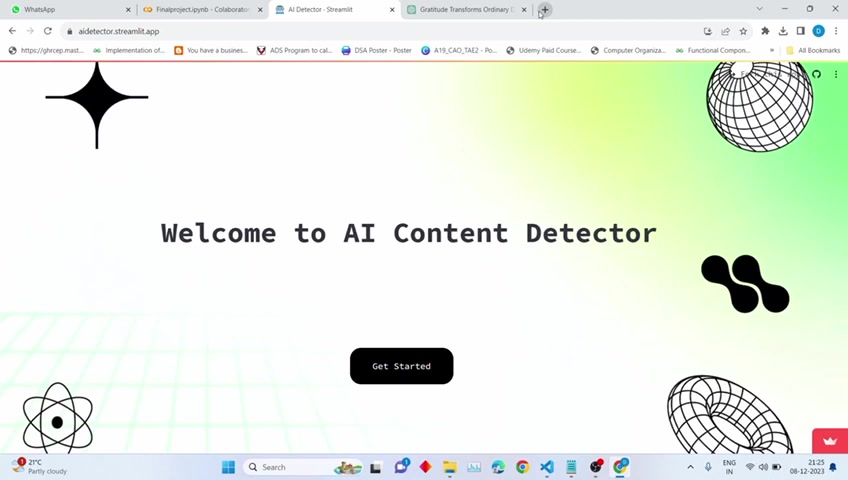Click the address bar URL field

pyautogui.click(x=379, y=31)
